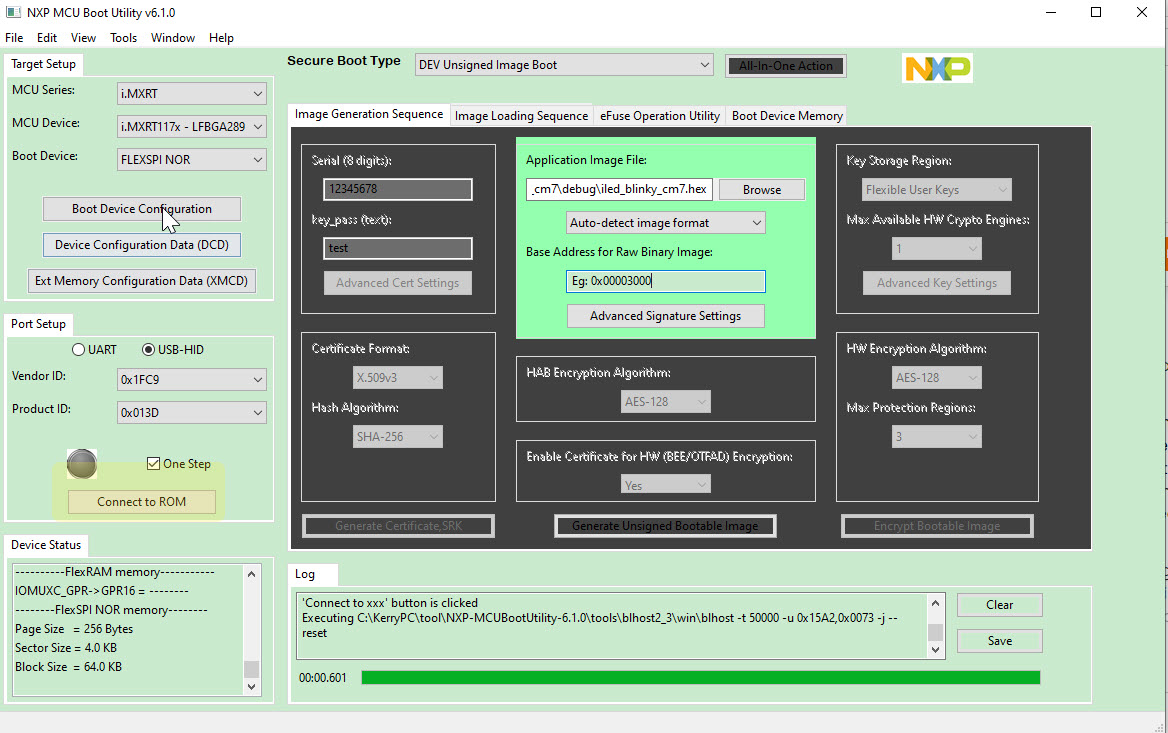The width and height of the screenshot is (1168, 733).
Task: Click the round connection status indicator
Action: [x=81, y=463]
